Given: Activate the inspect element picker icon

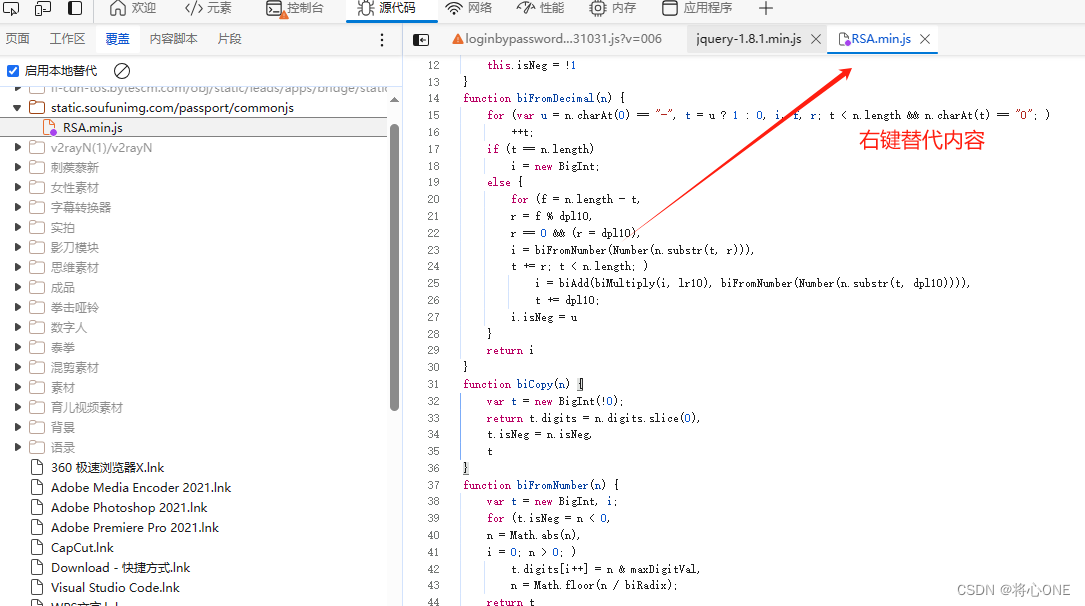Looking at the screenshot, I should pos(11,8).
